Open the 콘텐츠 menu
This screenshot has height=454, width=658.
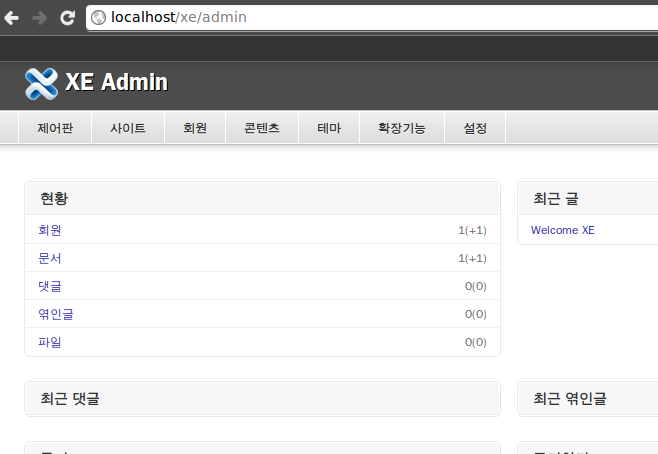click(x=262, y=128)
